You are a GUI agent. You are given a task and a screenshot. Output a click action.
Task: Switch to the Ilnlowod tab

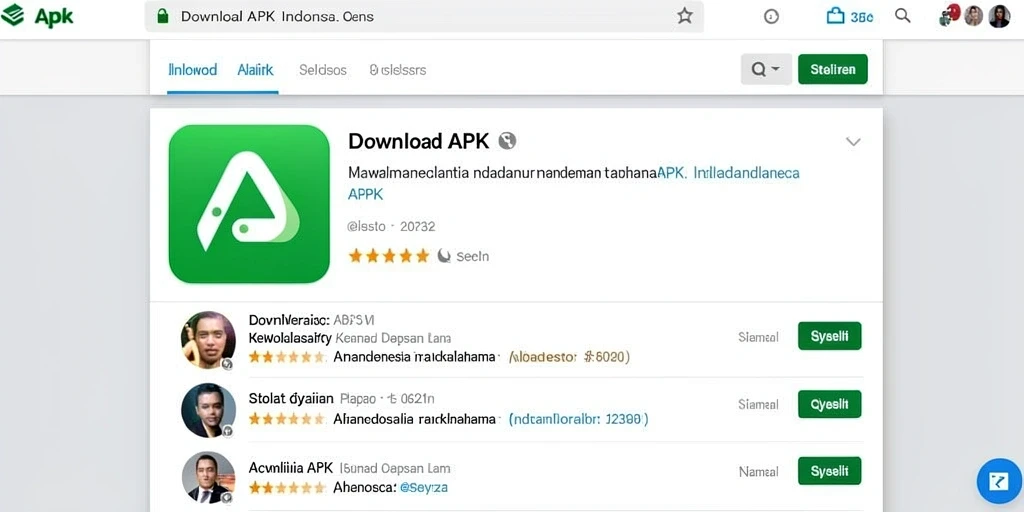(x=193, y=70)
